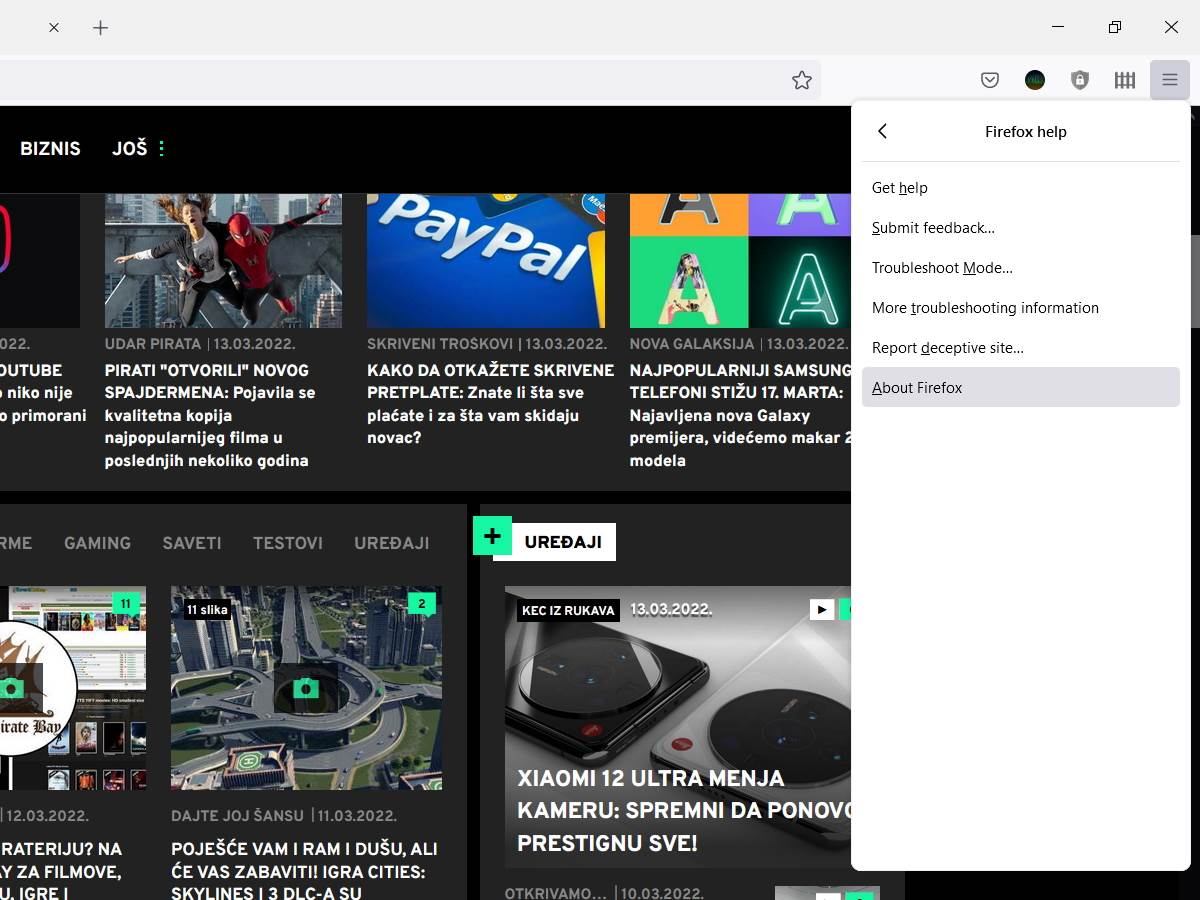
Task: Click the fence-style extension icon in toolbar
Action: (1124, 80)
